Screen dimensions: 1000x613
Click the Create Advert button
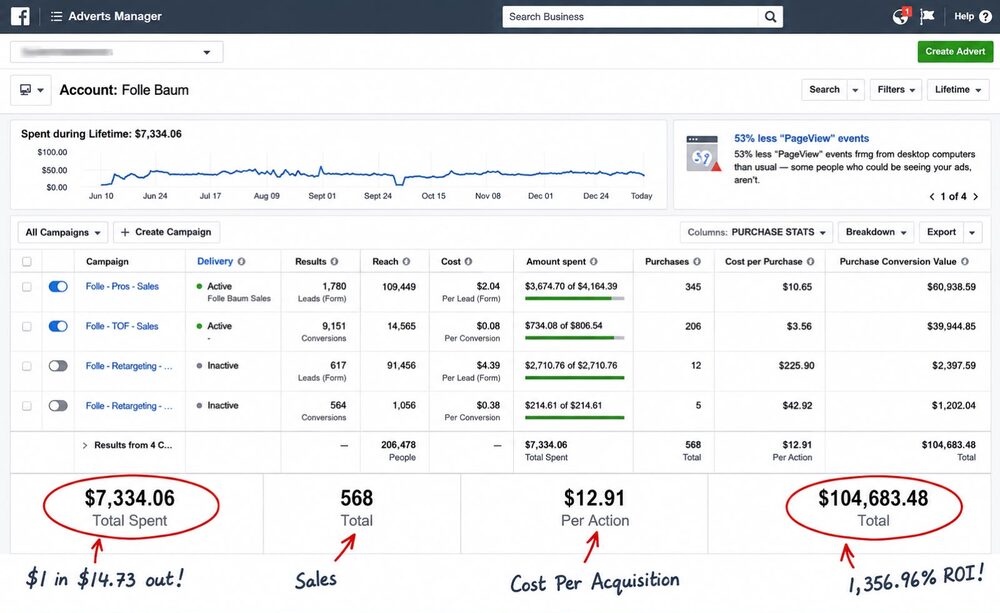[955, 52]
